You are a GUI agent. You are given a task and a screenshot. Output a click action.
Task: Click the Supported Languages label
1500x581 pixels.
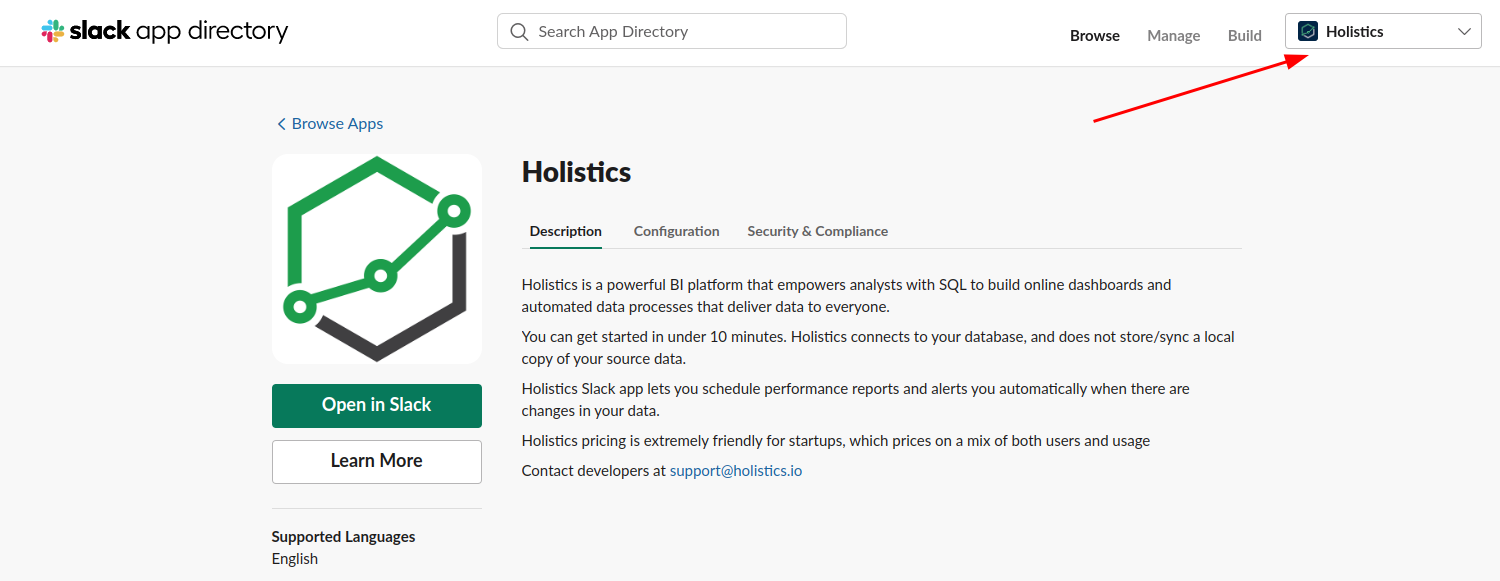pyautogui.click(x=343, y=537)
